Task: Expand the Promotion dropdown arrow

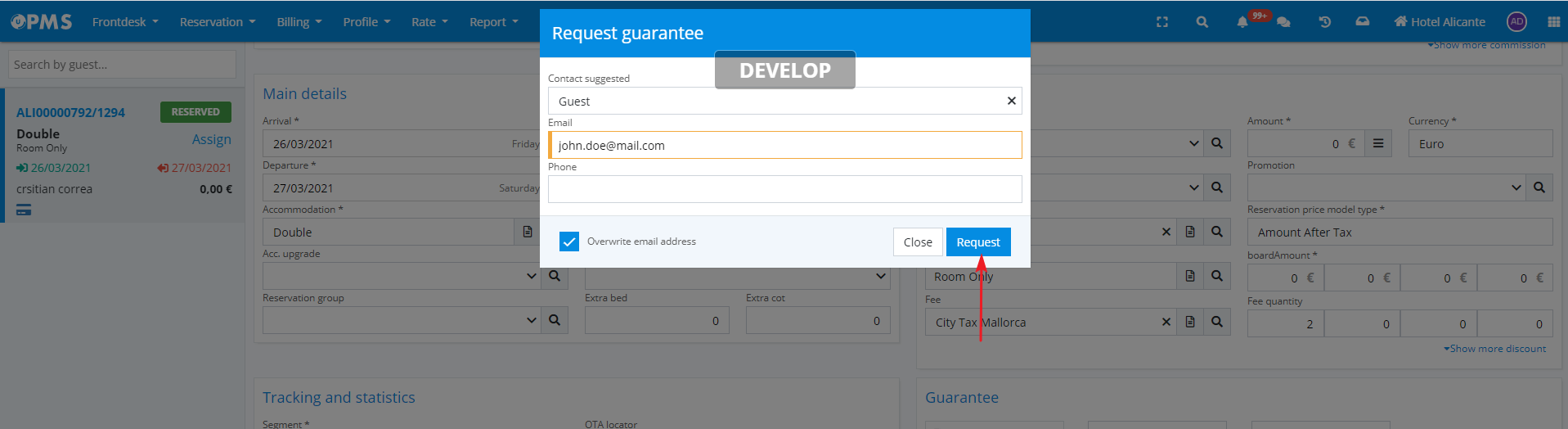Action: [x=1516, y=187]
